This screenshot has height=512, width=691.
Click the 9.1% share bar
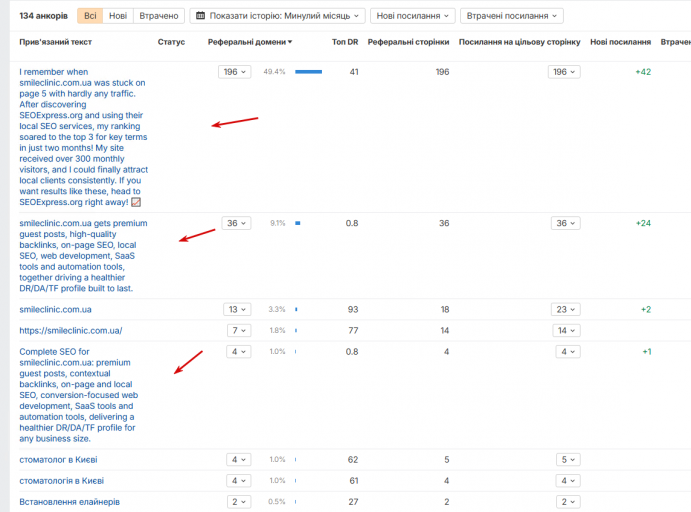(x=298, y=223)
